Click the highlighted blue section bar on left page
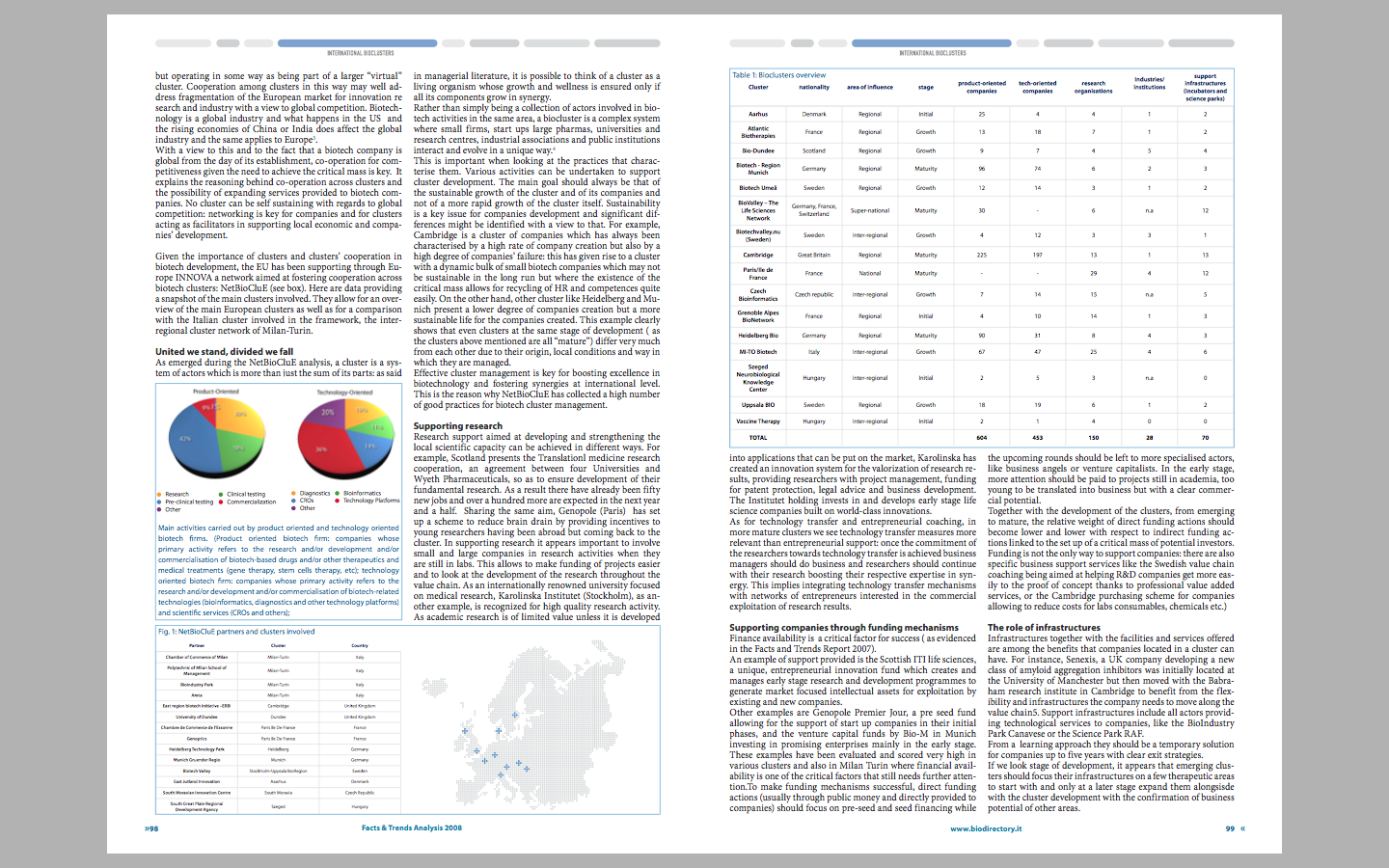 tap(357, 43)
